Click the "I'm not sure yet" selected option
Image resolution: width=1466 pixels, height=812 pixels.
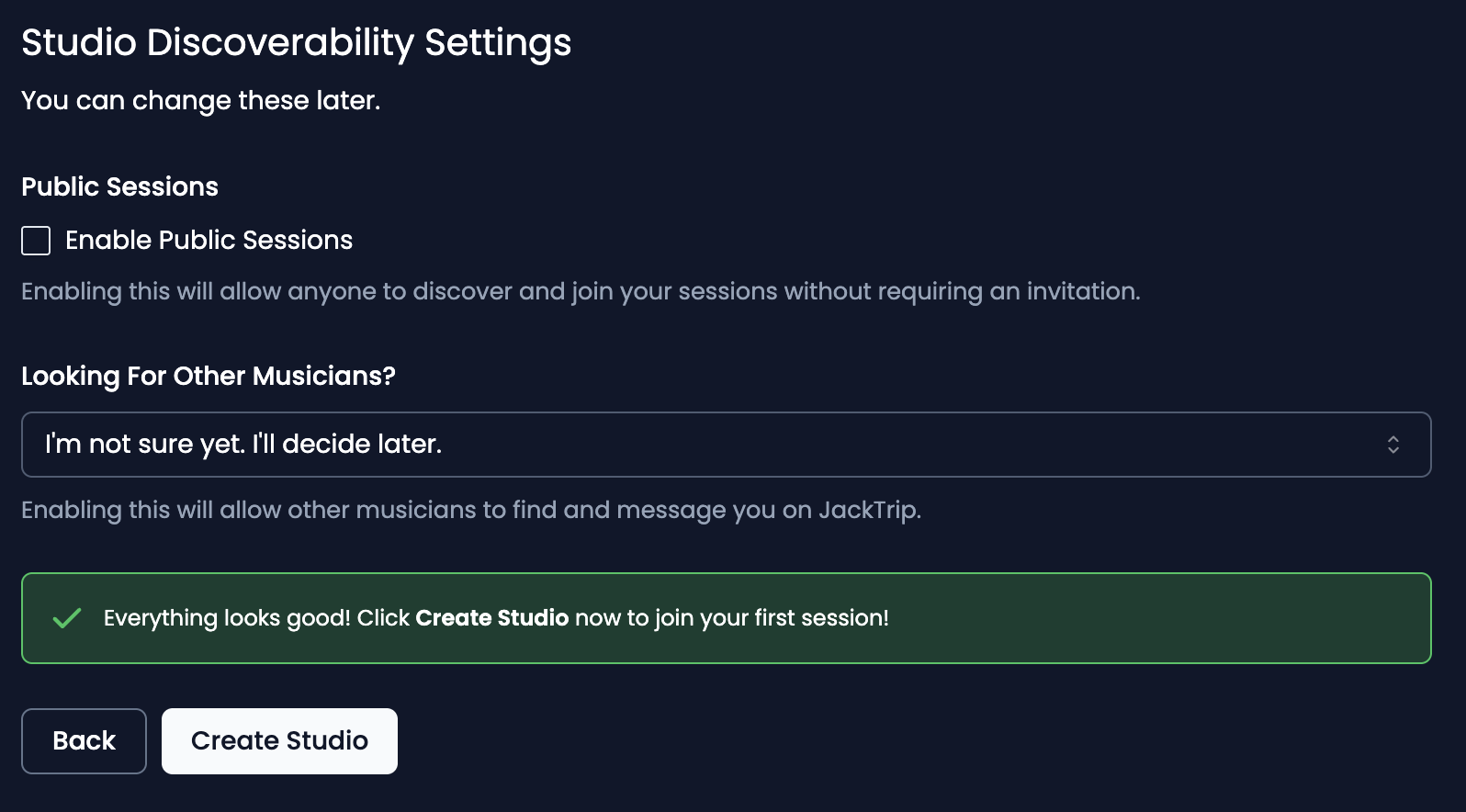pos(243,445)
